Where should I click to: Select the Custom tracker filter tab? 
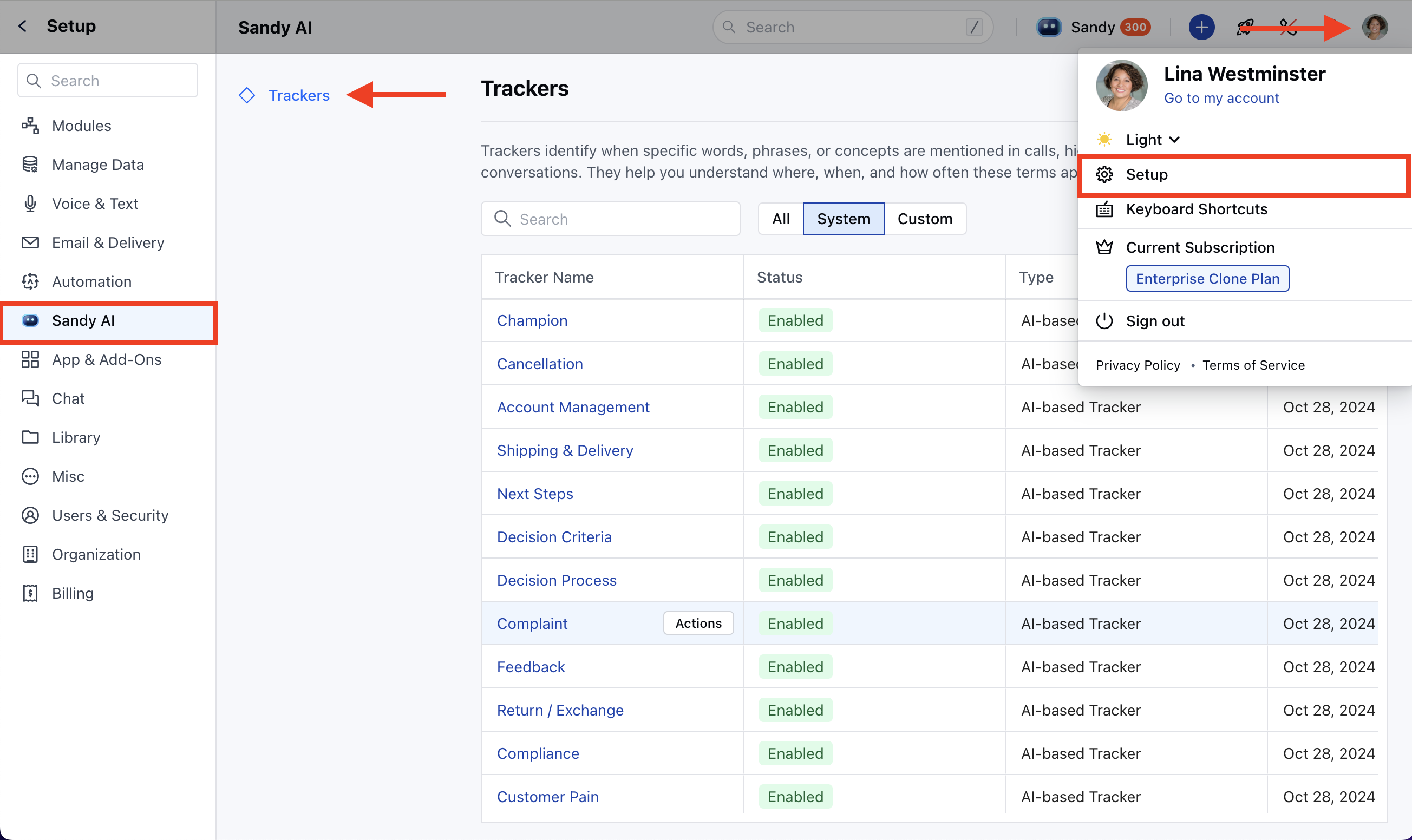(x=925, y=219)
